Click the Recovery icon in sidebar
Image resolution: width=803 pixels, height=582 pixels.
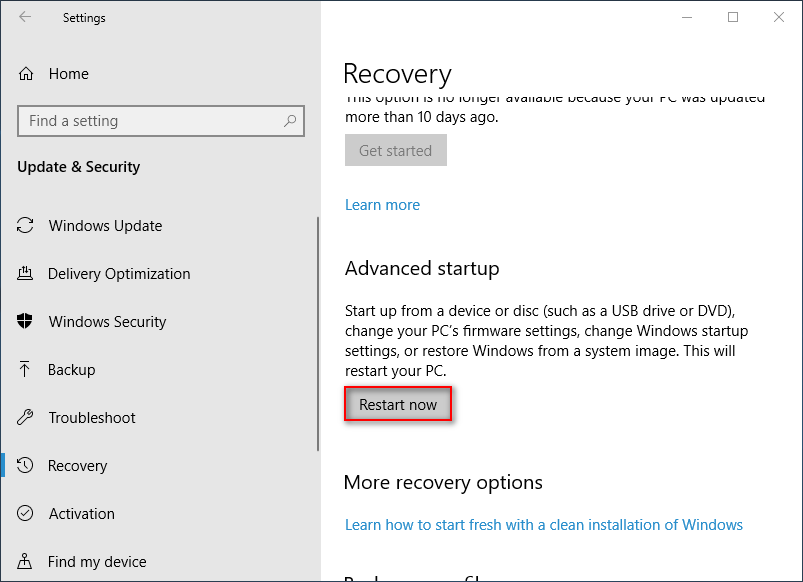coord(26,466)
